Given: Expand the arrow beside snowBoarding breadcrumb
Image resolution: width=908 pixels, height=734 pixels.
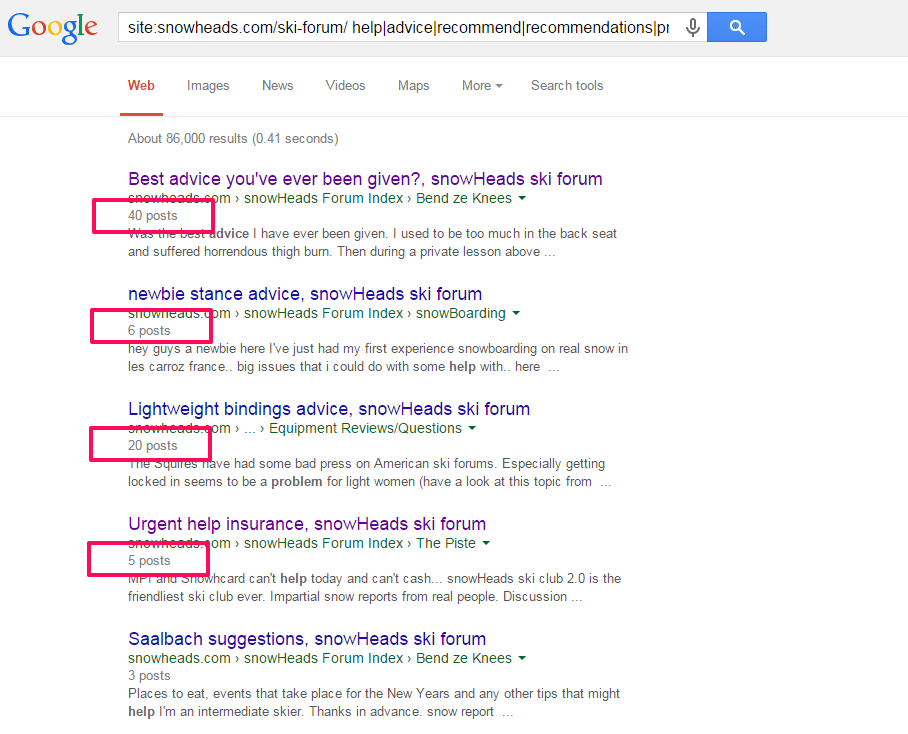Looking at the screenshot, I should pos(516,313).
